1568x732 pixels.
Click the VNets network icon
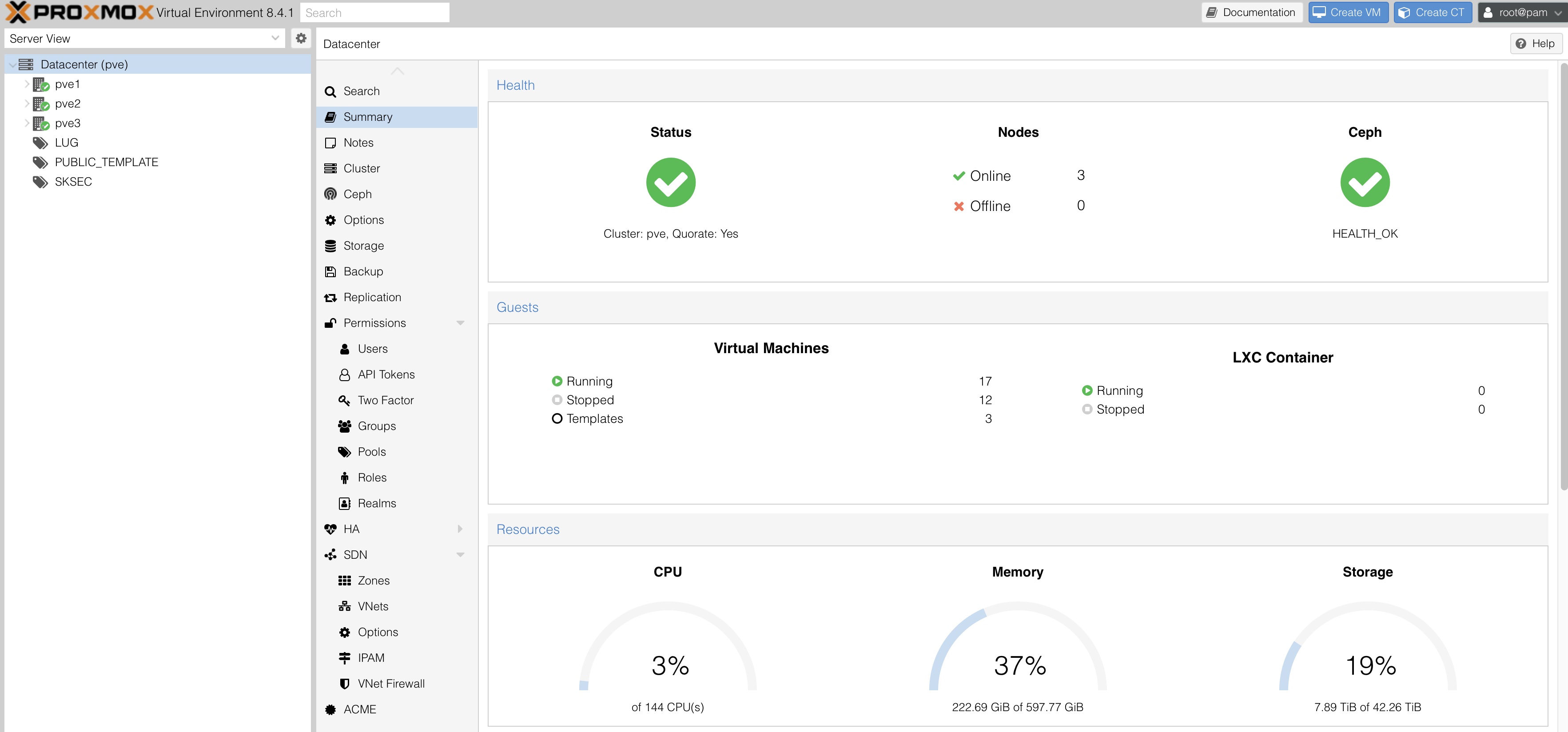click(345, 606)
